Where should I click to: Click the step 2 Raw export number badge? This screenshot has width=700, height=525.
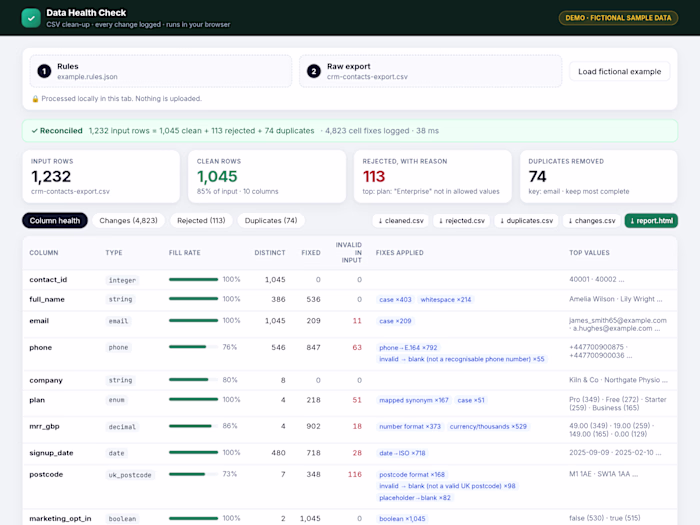tap(314, 71)
